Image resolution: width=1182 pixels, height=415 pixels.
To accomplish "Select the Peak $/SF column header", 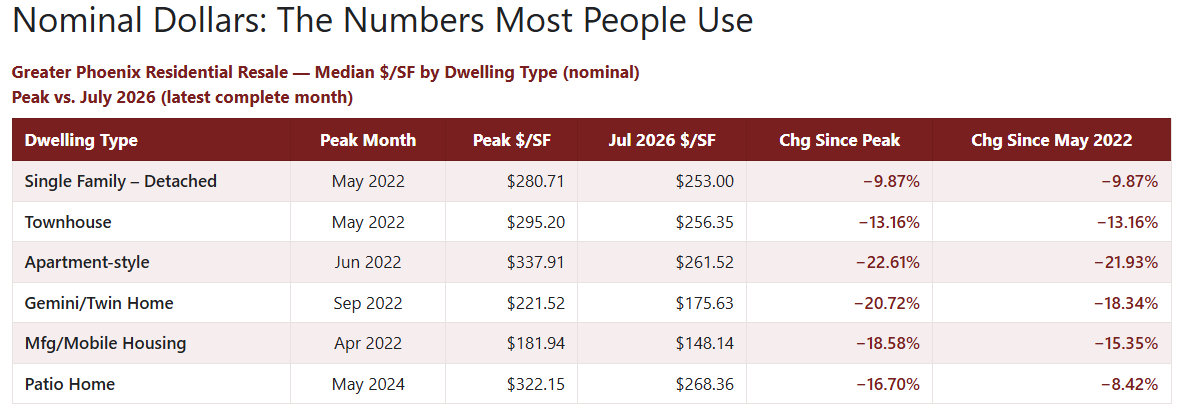I will [511, 140].
